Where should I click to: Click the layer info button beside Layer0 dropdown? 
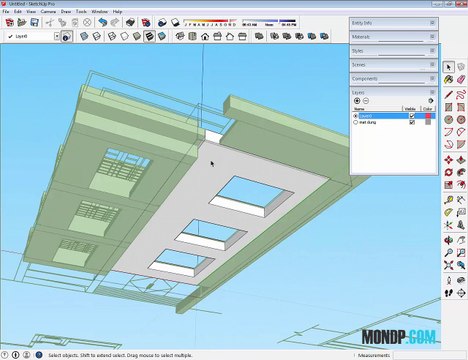(67, 36)
